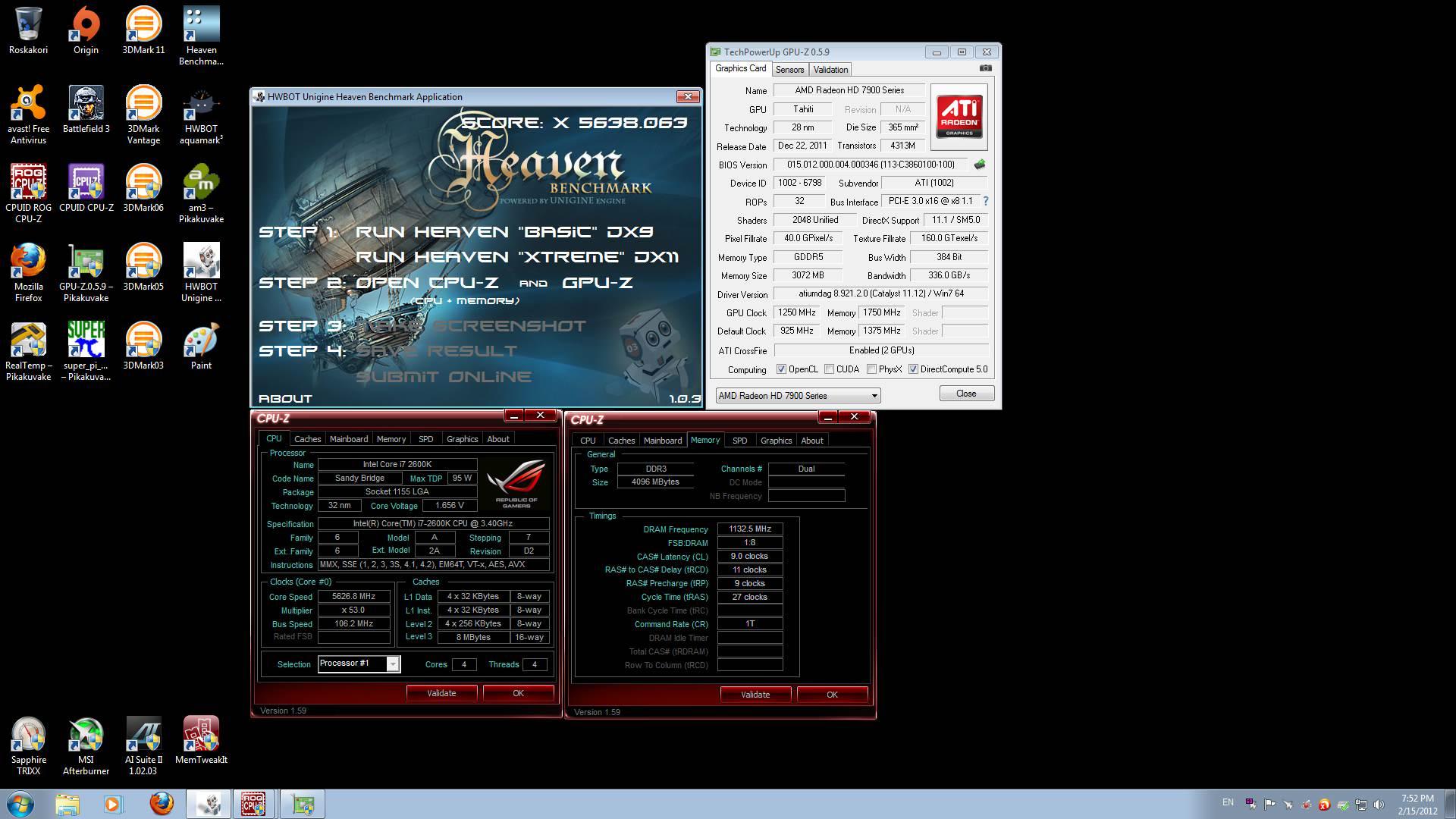Open avast! Free Antivirus icon
Viewport: 1456px width, 819px height.
click(x=28, y=115)
